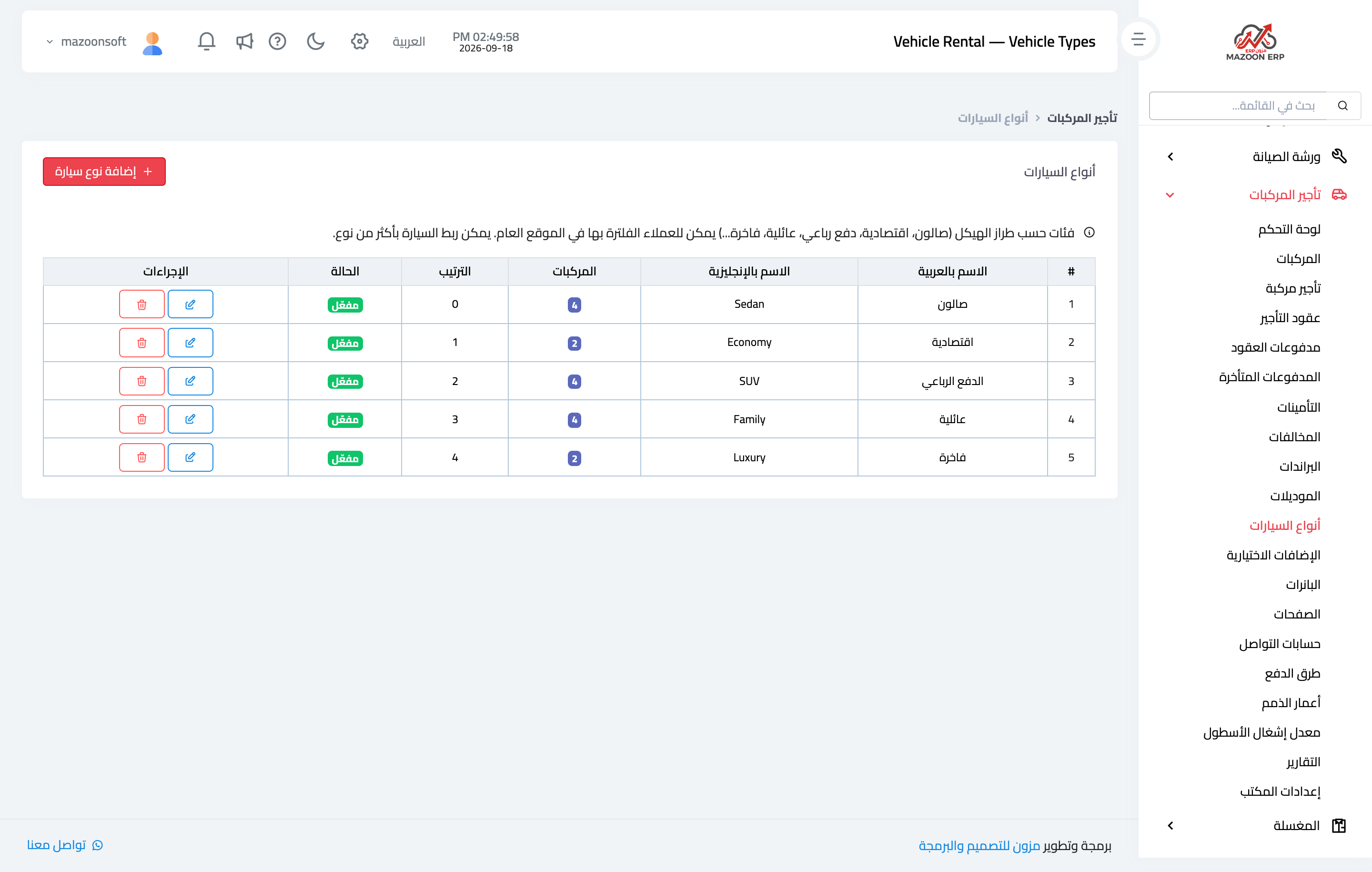The image size is (1372, 872).
Task: Open مدفوعات العقود in sidebar
Action: 1275,348
